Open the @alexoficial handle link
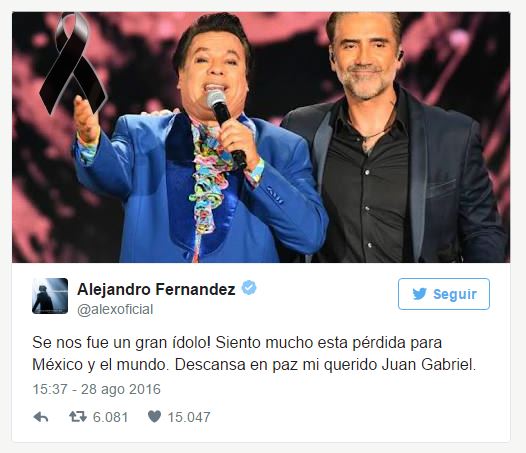 [x=115, y=309]
